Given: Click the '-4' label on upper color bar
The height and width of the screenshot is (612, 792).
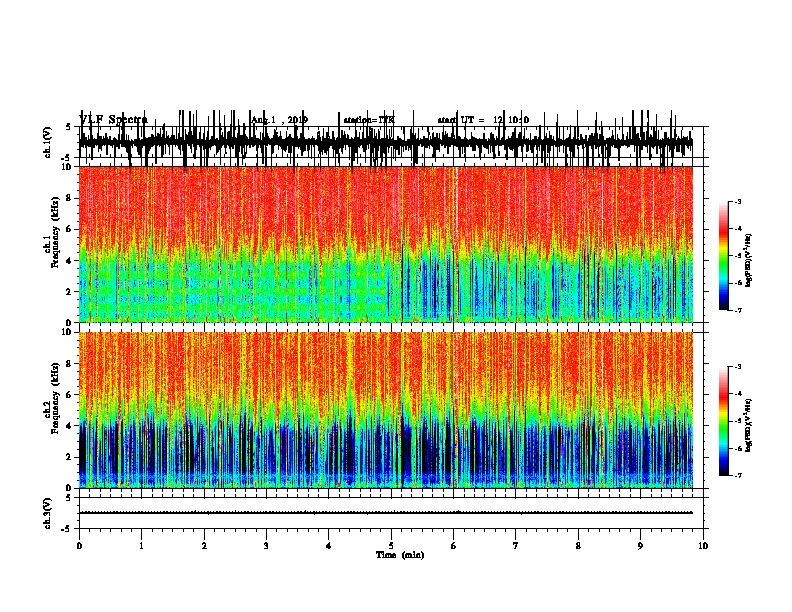Looking at the screenshot, I should tap(737, 229).
